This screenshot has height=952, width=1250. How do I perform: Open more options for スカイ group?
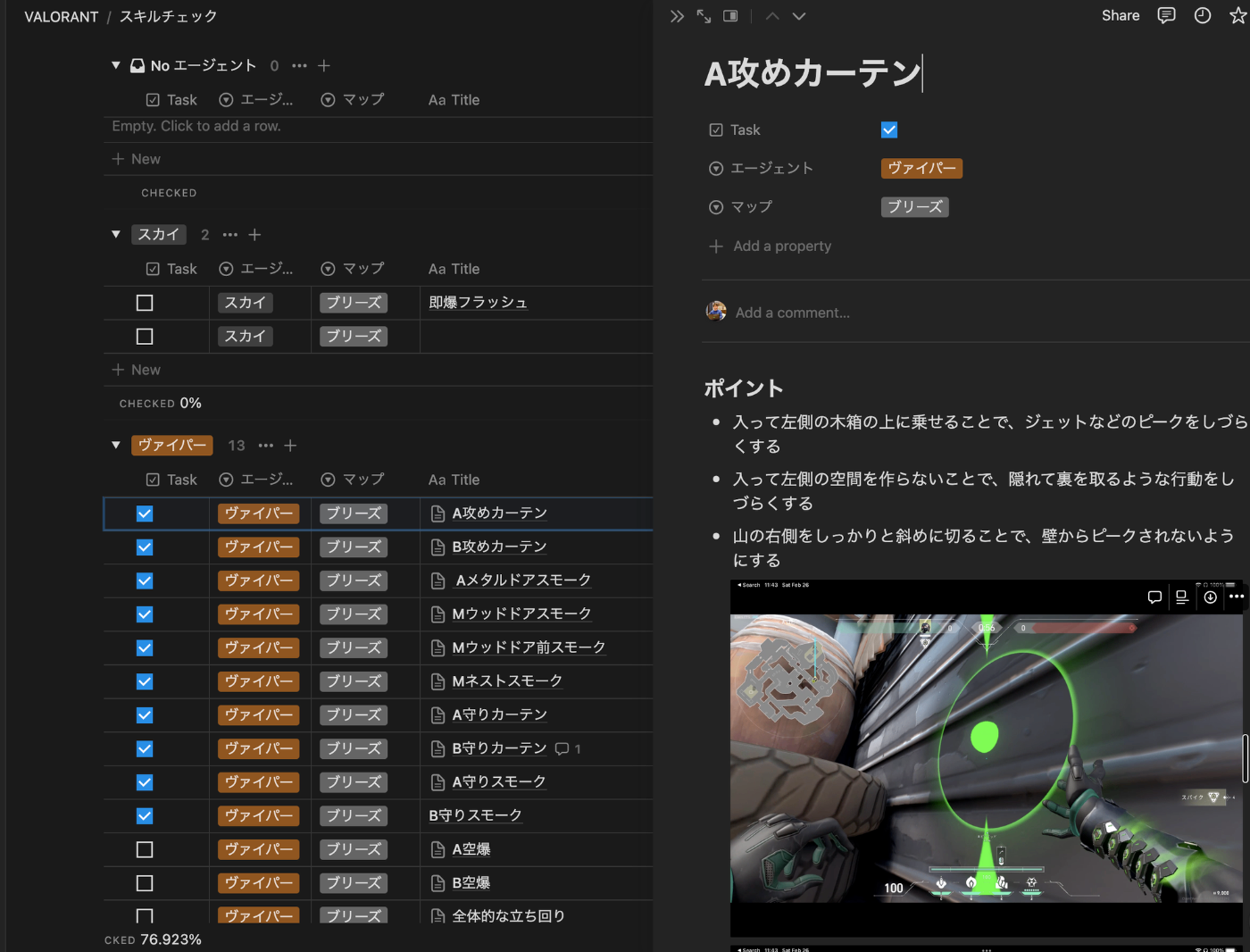point(230,235)
